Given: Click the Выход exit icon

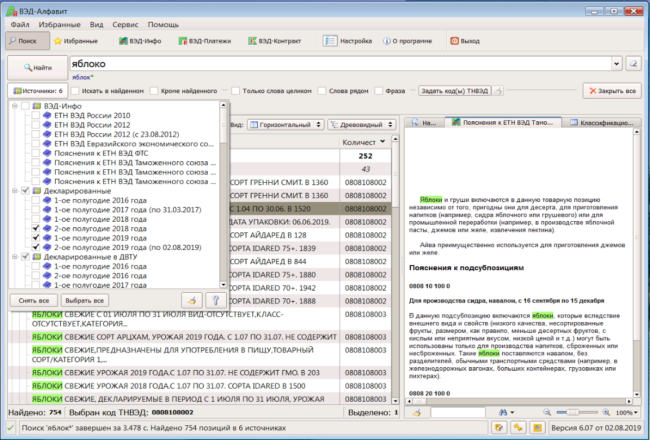Looking at the screenshot, I should coord(456,41).
